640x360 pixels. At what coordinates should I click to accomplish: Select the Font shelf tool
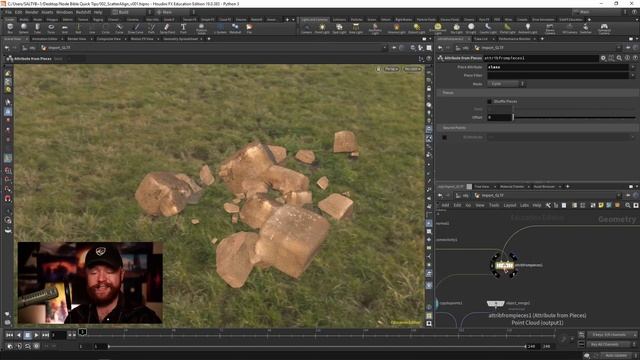pyautogui.click(x=183, y=28)
